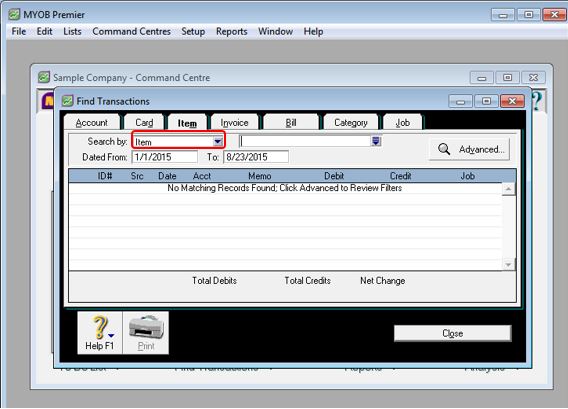The width and height of the screenshot is (568, 409).
Task: Switch to the Card tab
Action: [144, 123]
